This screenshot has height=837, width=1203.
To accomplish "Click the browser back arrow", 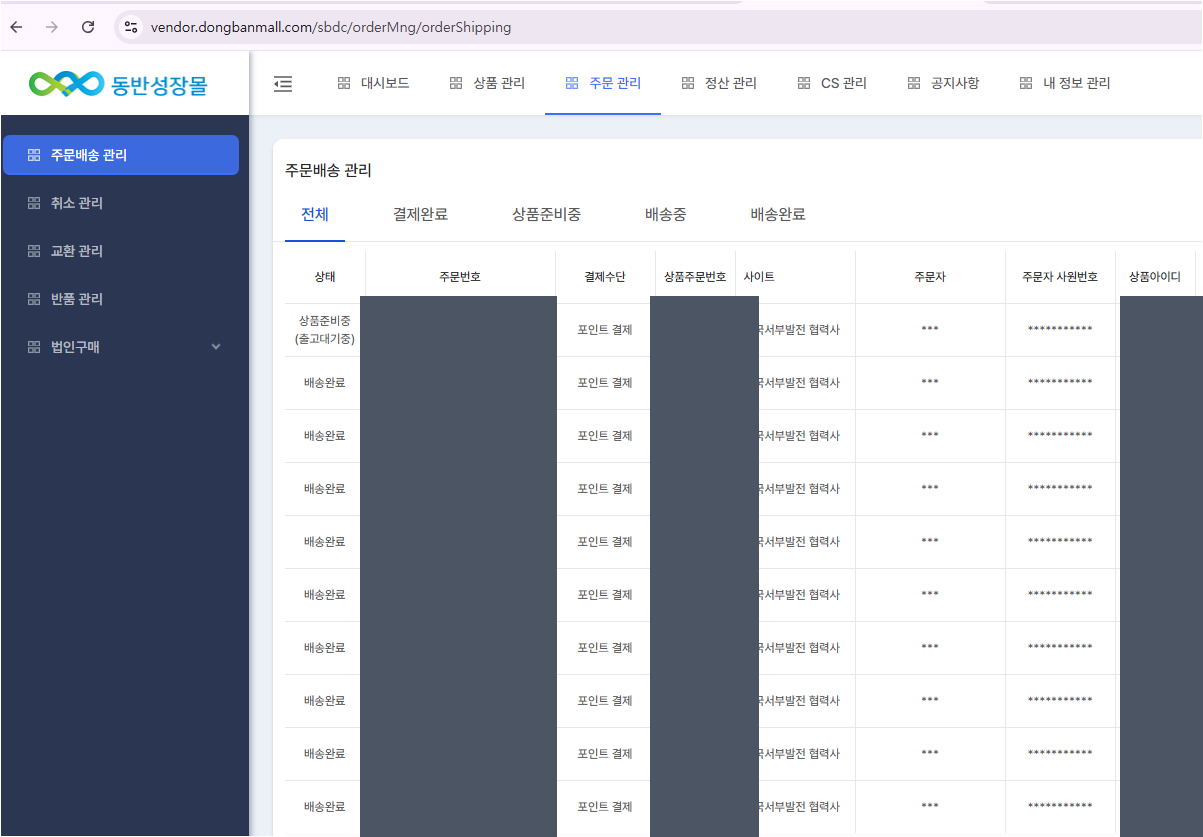I will 16,27.
